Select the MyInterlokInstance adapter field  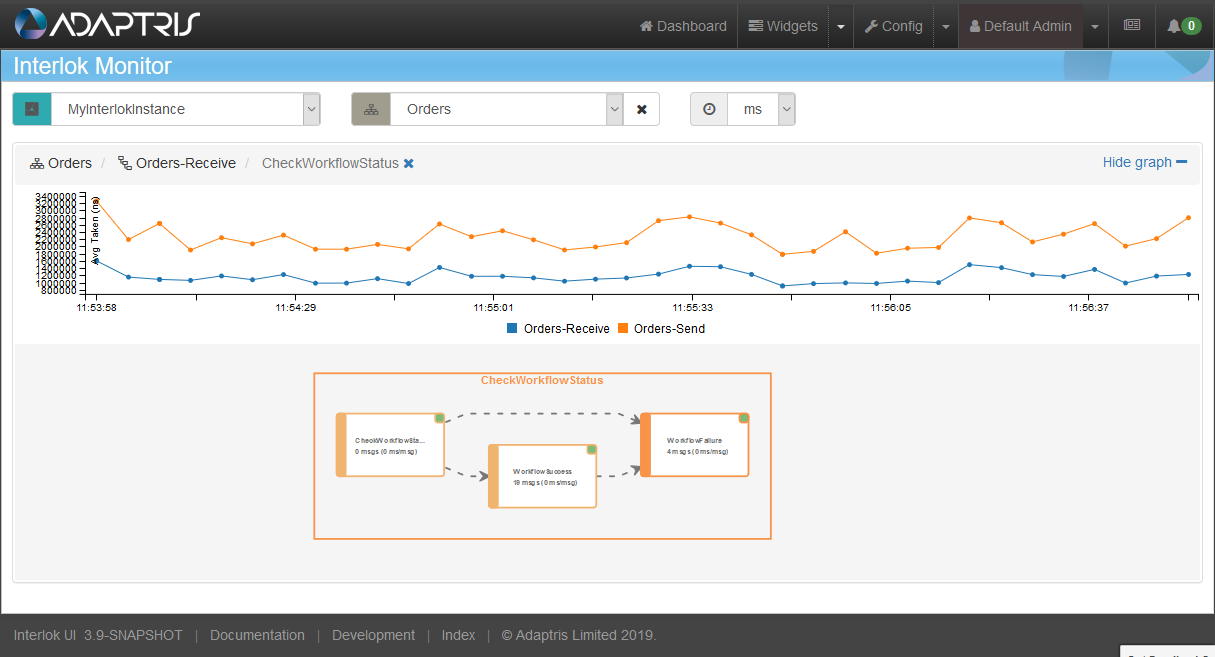(177, 109)
